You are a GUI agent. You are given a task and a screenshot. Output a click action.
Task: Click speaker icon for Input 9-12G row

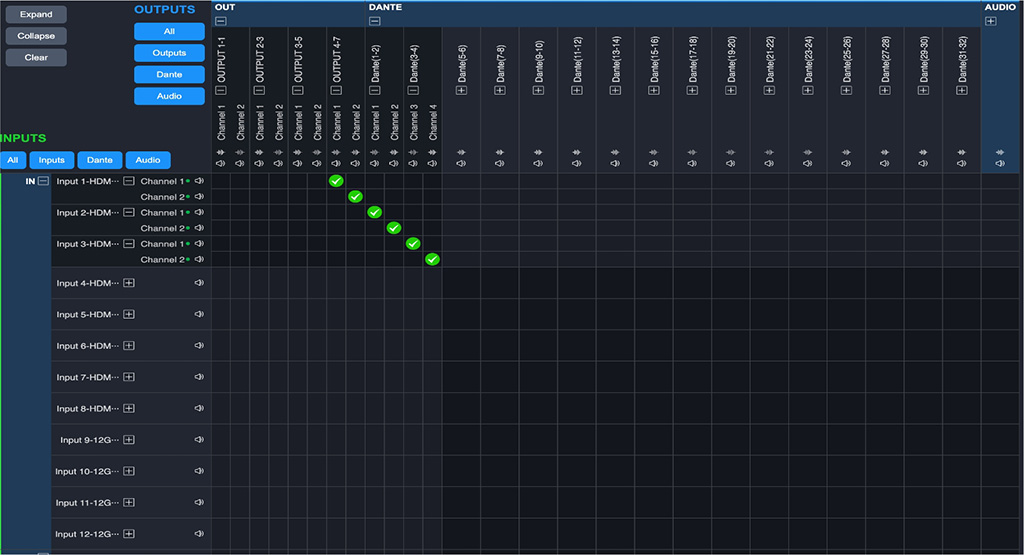pyautogui.click(x=199, y=440)
